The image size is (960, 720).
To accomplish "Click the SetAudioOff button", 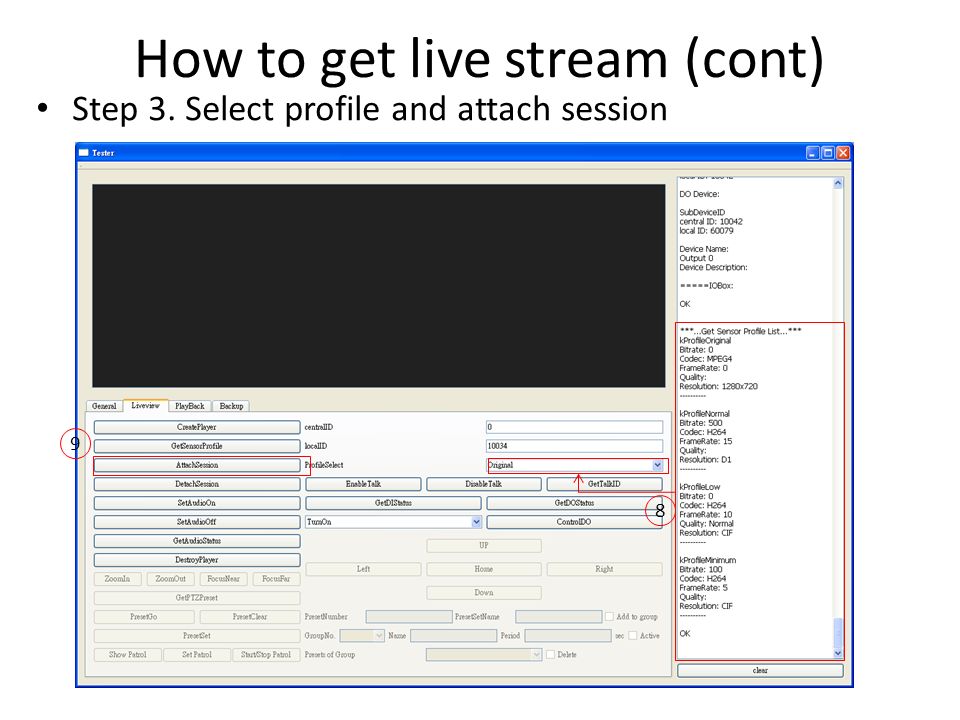I will pos(197,522).
